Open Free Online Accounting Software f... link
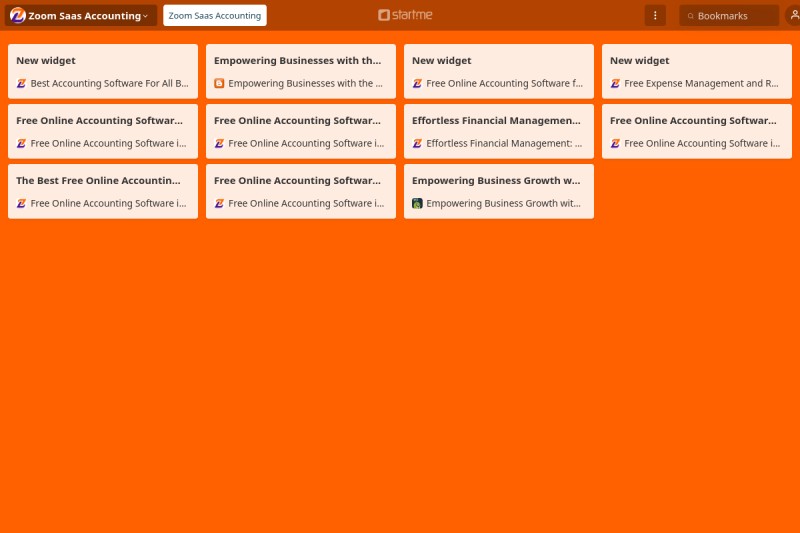Screen dimensions: 800x533 504,83
